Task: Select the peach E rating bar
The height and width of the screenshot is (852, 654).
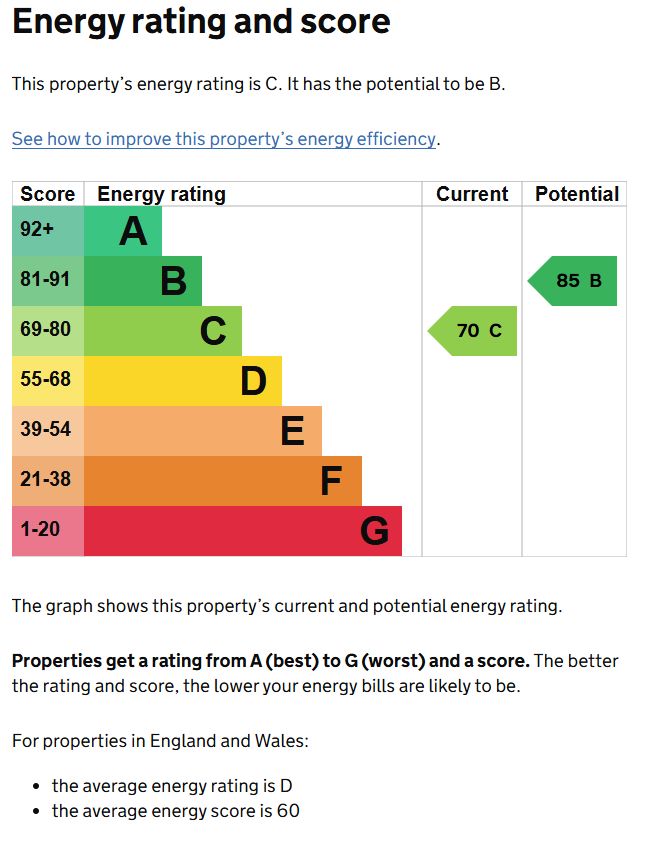Action: point(203,431)
